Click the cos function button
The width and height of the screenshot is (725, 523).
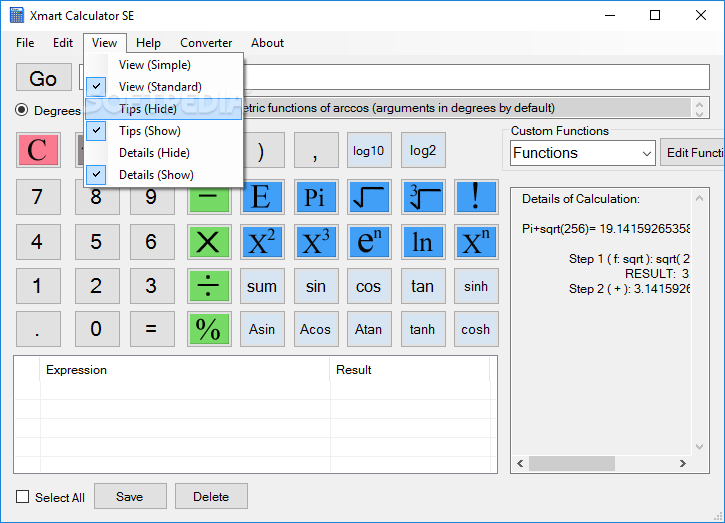(369, 286)
